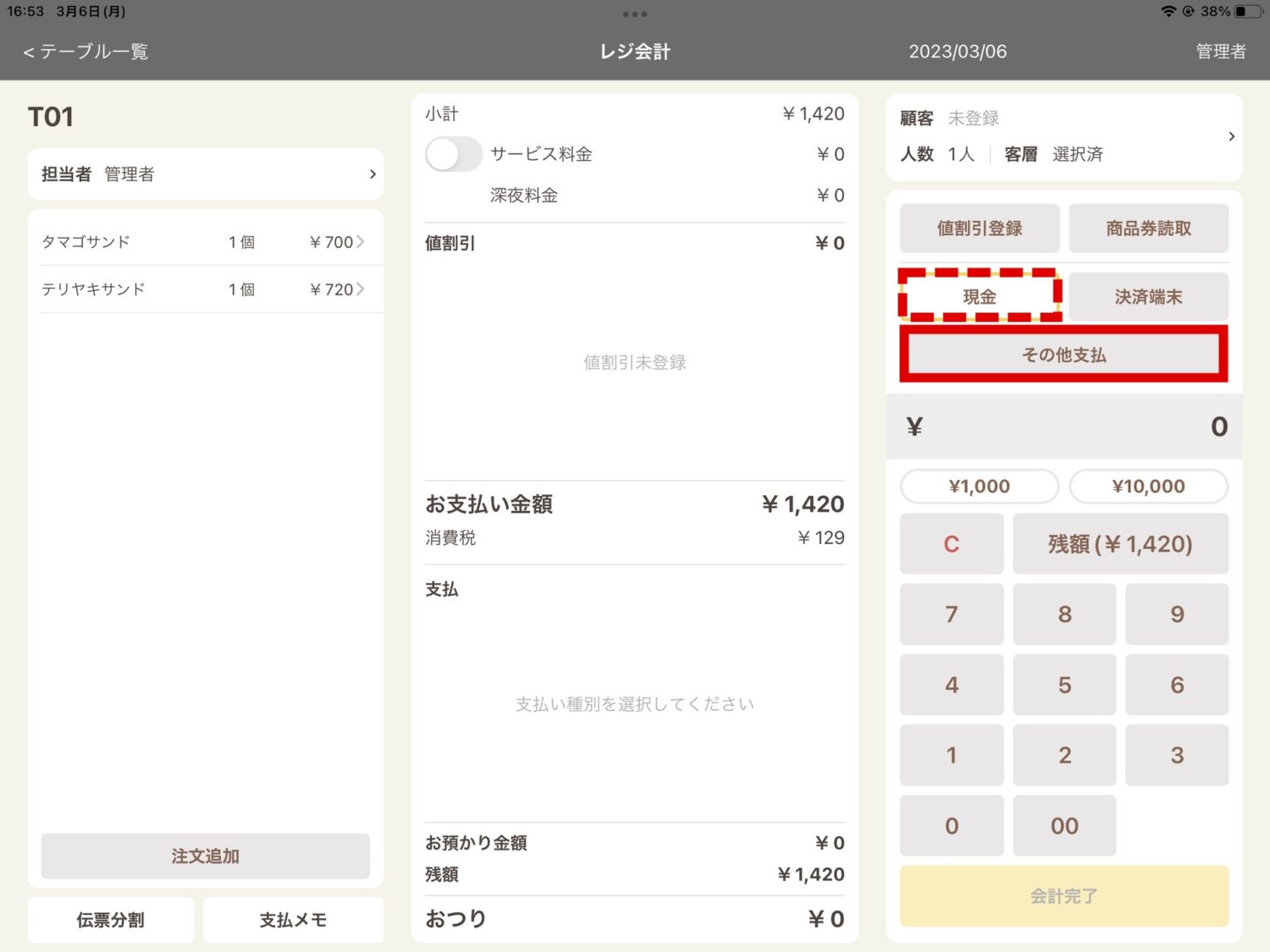This screenshot has height=952, width=1270.
Task: Tap keypad number 1
Action: pyautogui.click(x=952, y=755)
